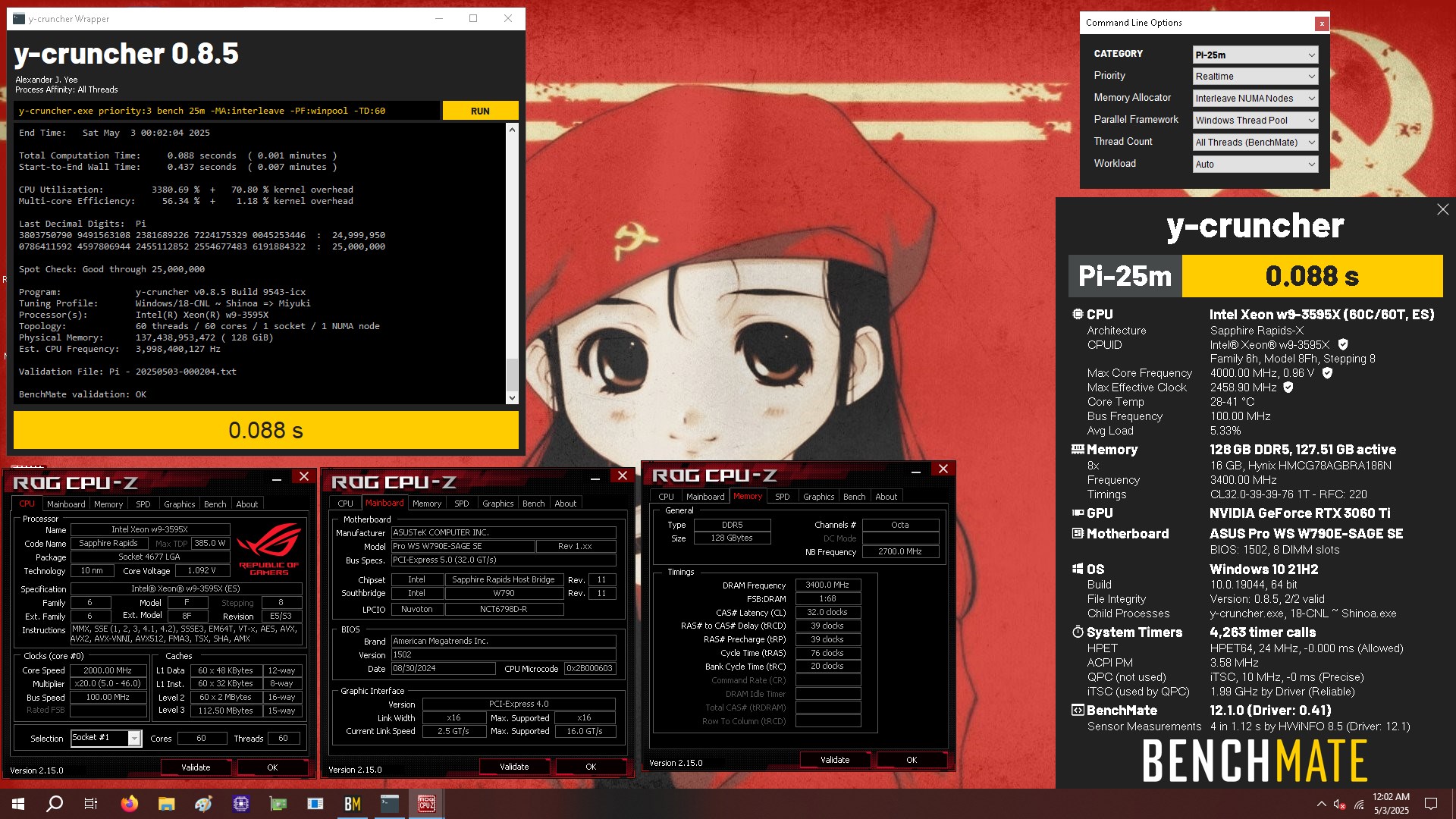Open Task View on the taskbar
The width and height of the screenshot is (1456, 819).
(91, 804)
